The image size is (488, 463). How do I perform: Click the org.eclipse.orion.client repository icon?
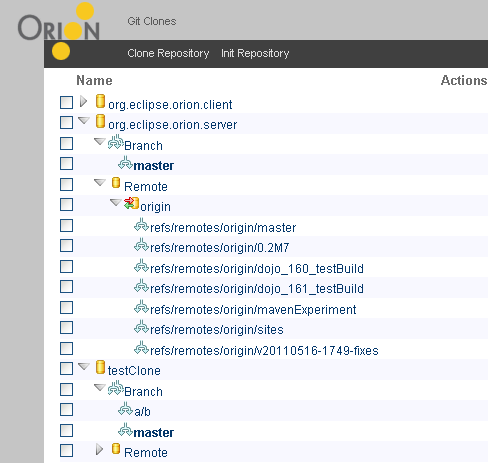click(100, 101)
